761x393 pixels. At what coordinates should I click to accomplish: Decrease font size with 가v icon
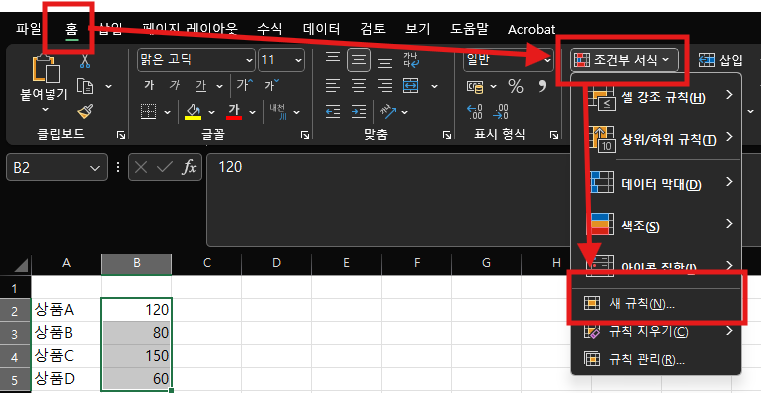pyautogui.click(x=272, y=85)
